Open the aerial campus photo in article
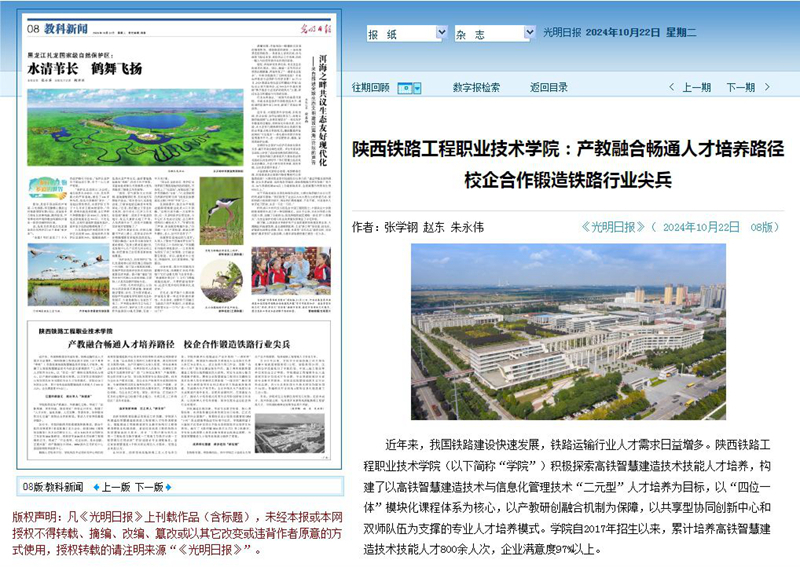The width and height of the screenshot is (800, 567). [568, 332]
